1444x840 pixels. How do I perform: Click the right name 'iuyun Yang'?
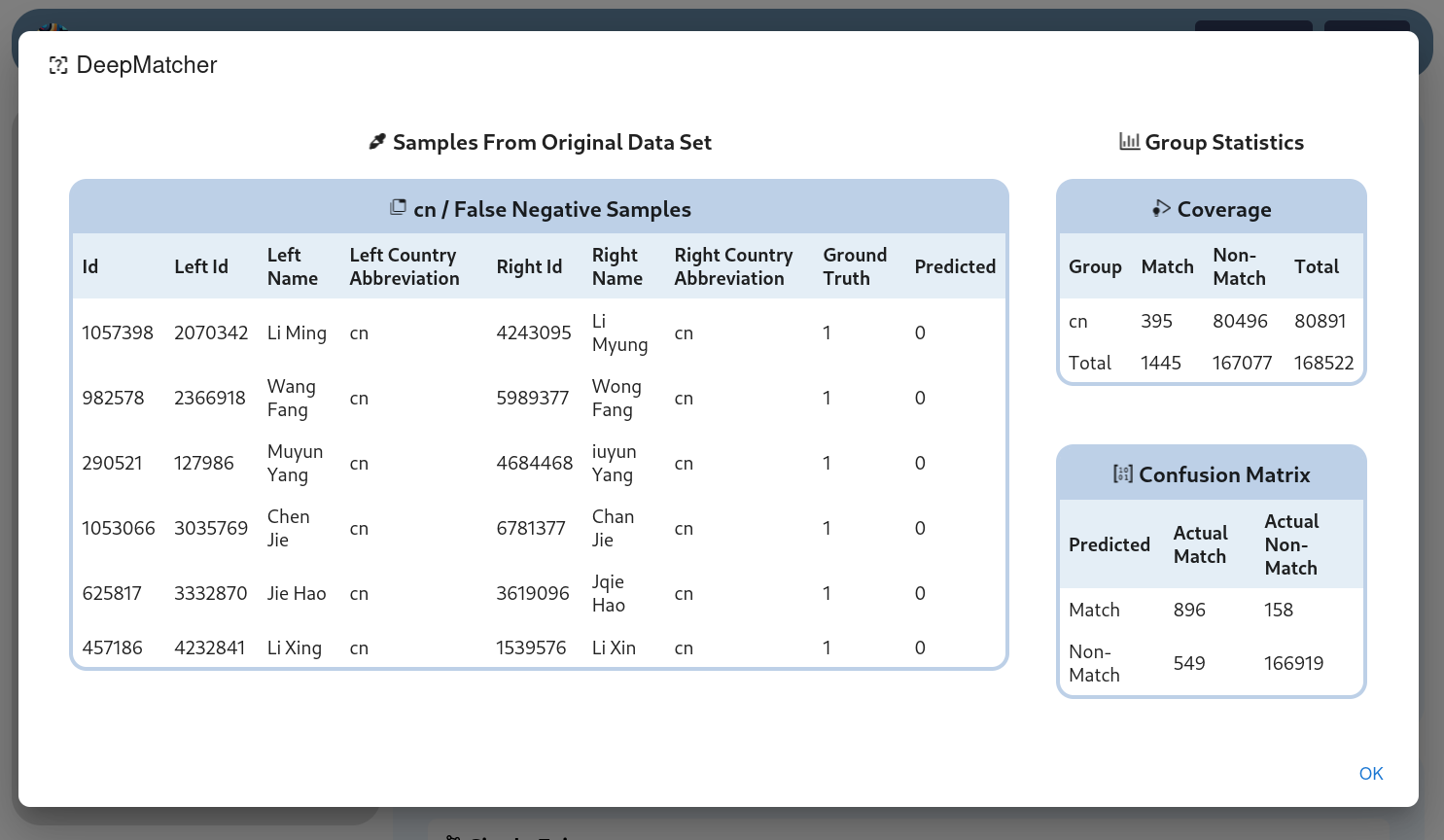click(615, 463)
